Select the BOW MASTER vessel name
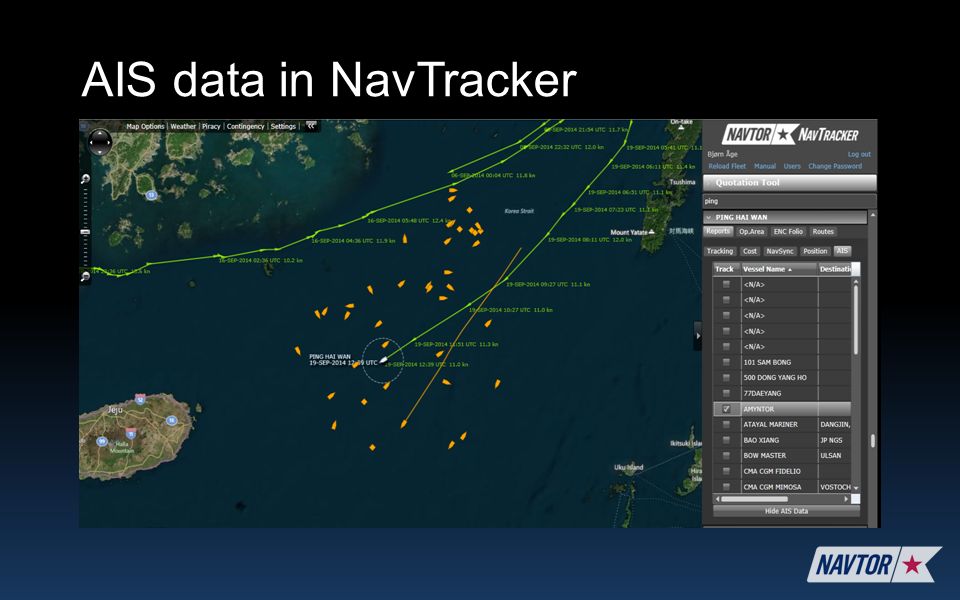Viewport: 960px width, 600px height. (765, 456)
